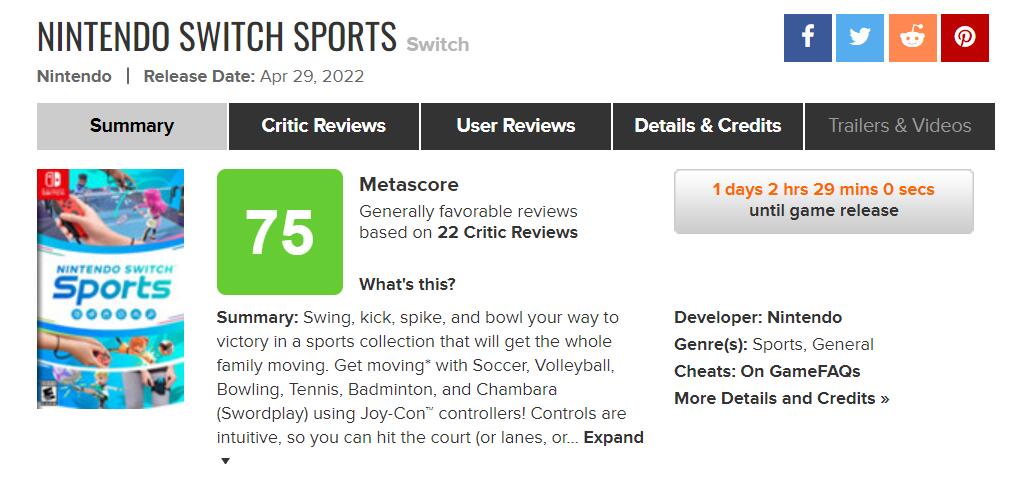Switch to the Critic Reviews tab
This screenshot has height=483, width=1013.
pyautogui.click(x=323, y=126)
